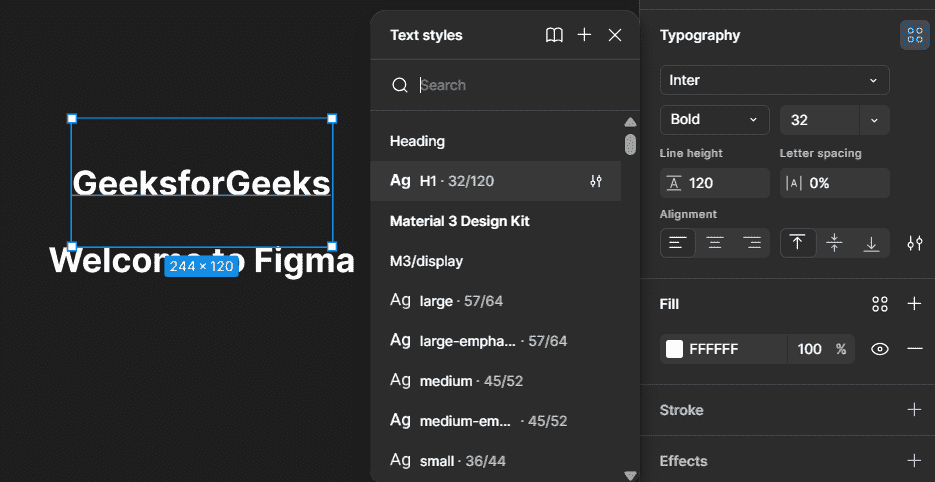Align text to top
Viewport: 935px width, 482px height.
[x=798, y=243]
